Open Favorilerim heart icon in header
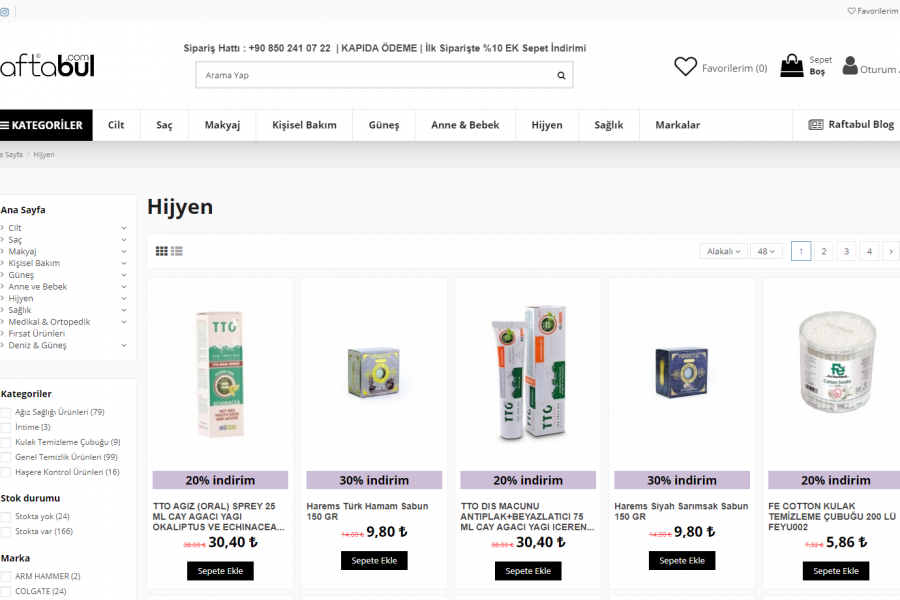This screenshot has height=600, width=900. [685, 67]
